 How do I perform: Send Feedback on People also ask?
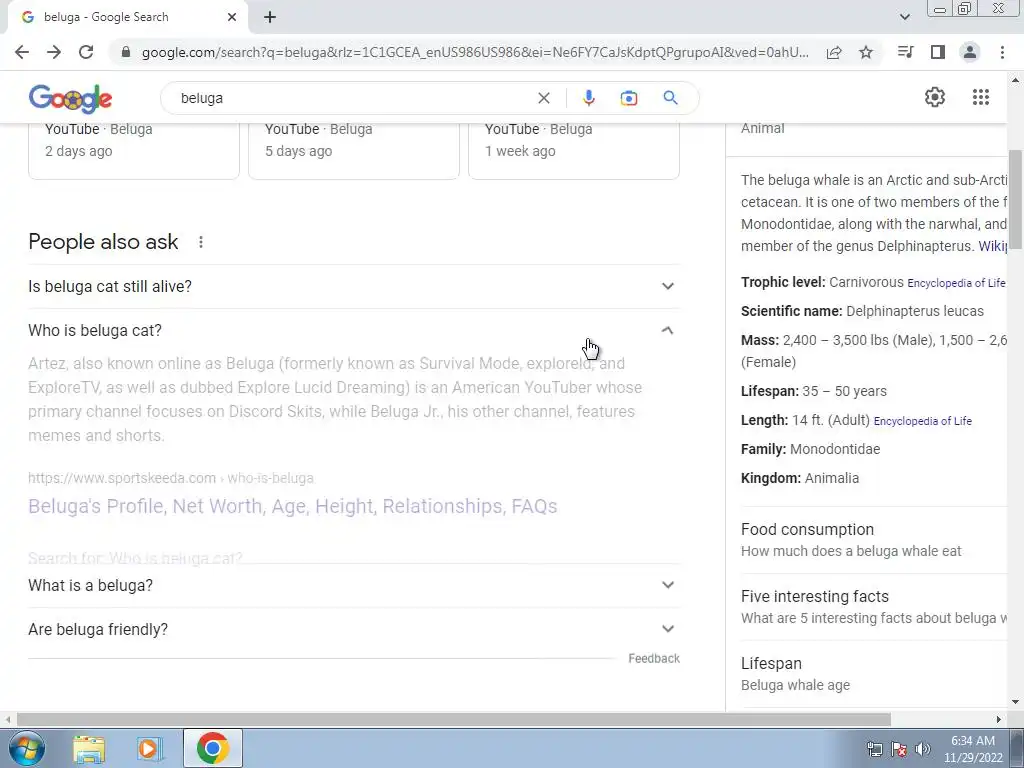[654, 658]
